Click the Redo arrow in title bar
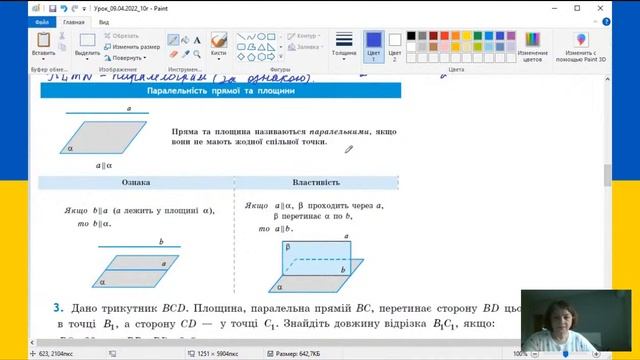This screenshot has width=640, height=360. click(x=74, y=8)
